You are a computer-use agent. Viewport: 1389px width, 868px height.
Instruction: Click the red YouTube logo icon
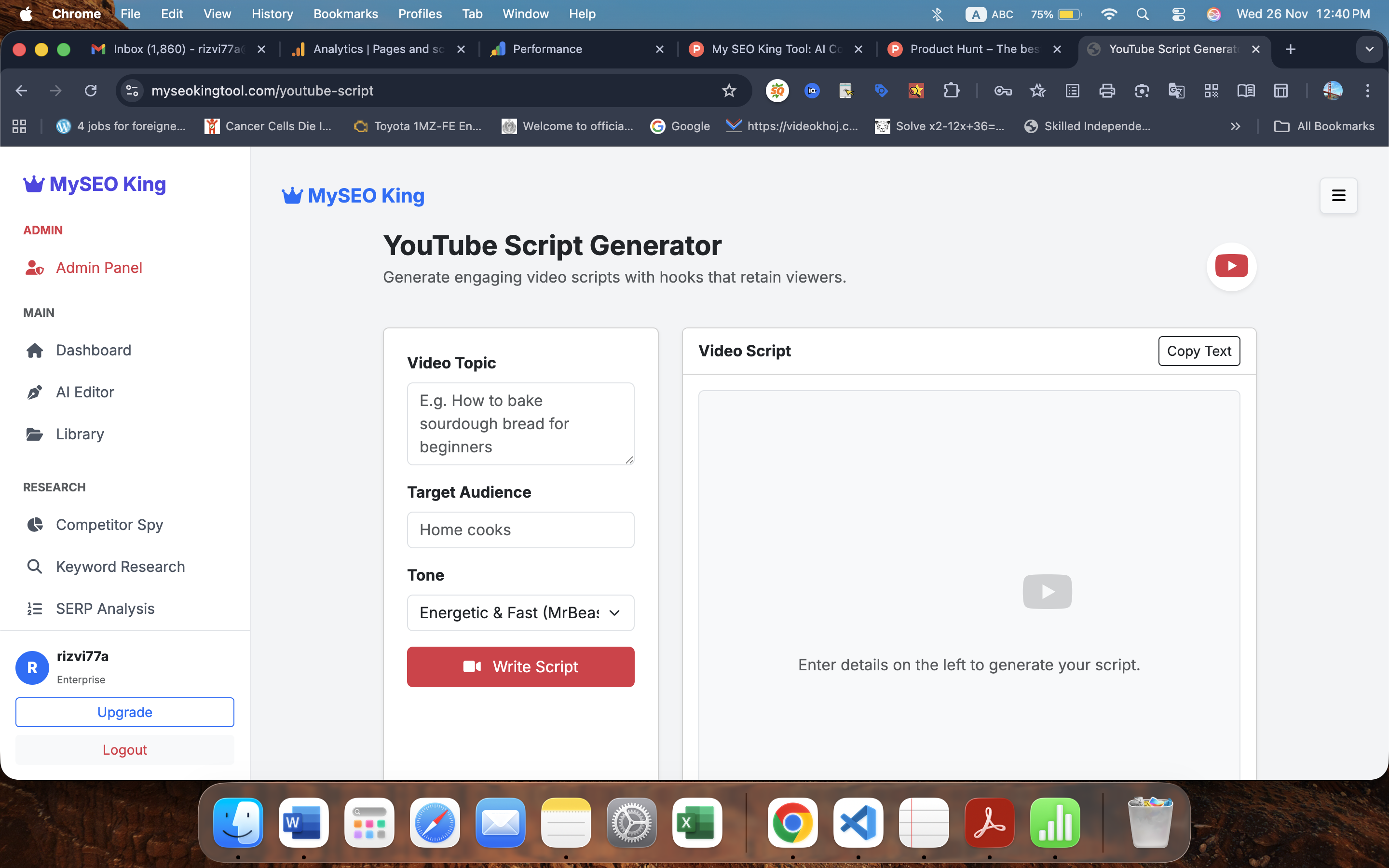1231,266
